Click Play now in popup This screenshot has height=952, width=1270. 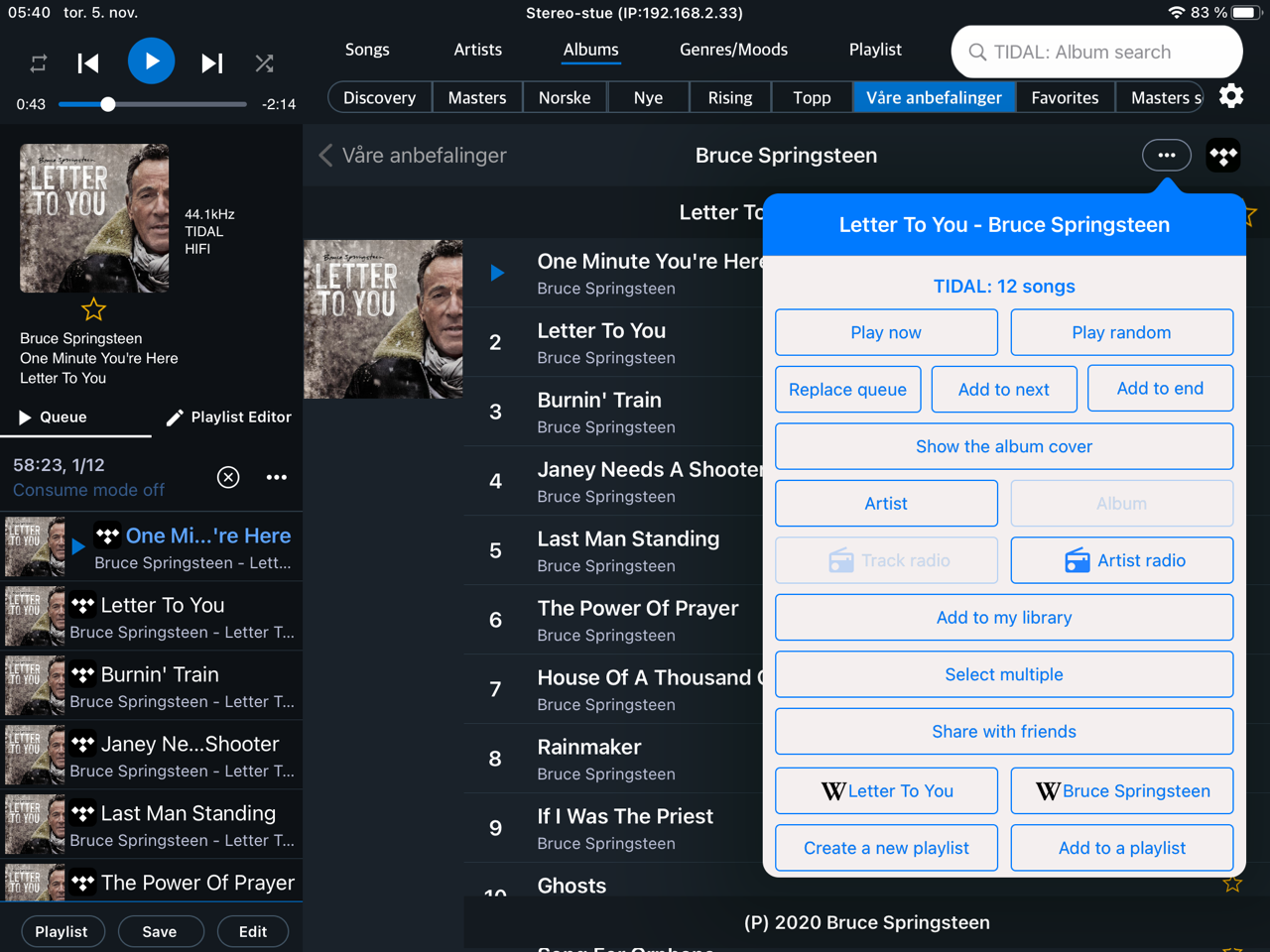click(886, 332)
